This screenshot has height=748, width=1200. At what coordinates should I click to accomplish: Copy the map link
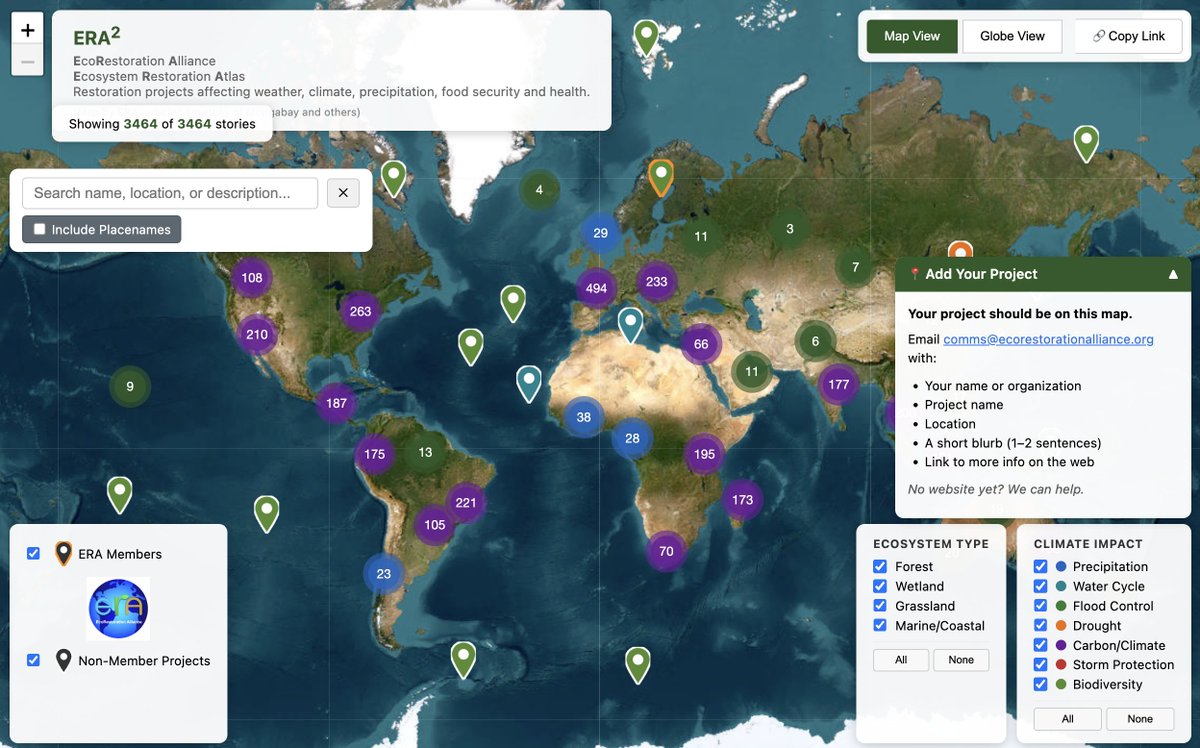pos(1129,36)
